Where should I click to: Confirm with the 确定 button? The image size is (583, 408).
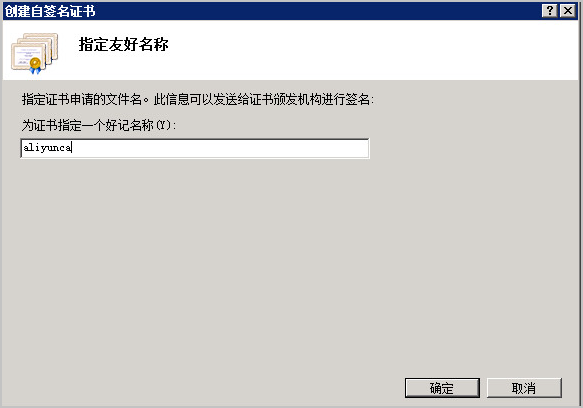point(442,388)
